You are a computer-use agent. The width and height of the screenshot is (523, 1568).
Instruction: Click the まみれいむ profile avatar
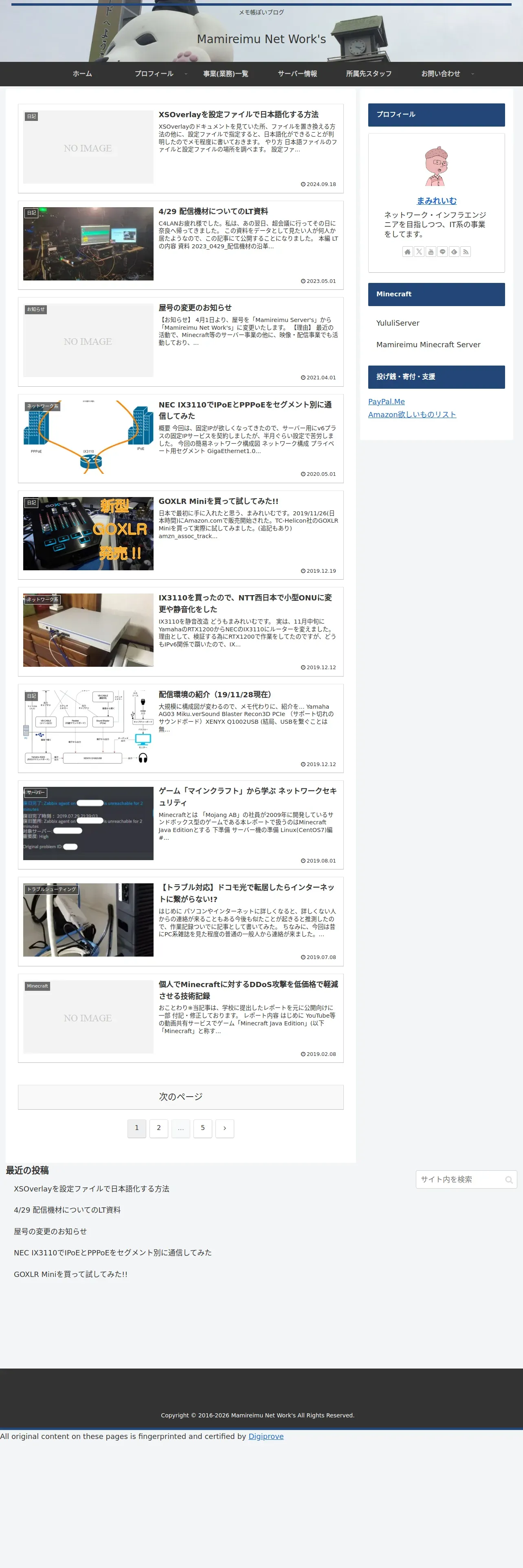pyautogui.click(x=436, y=166)
